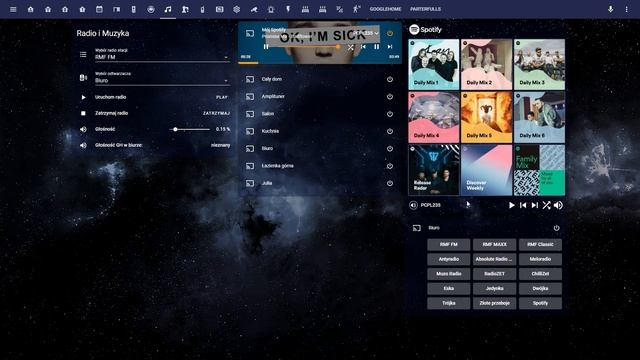Image resolution: width=640 pixels, height=360 pixels.
Task: Toggle power for Cały dom player
Action: tap(390, 79)
